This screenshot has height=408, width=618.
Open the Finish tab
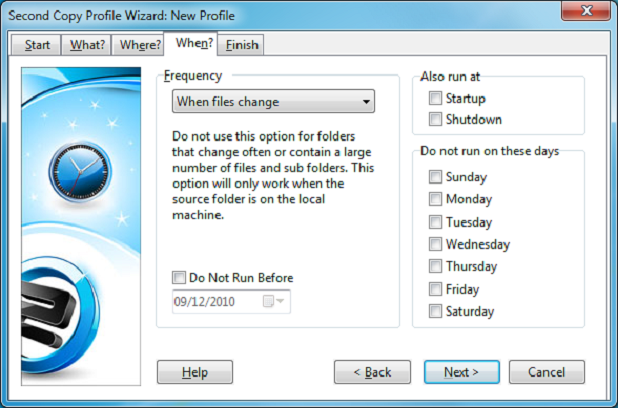(241, 45)
